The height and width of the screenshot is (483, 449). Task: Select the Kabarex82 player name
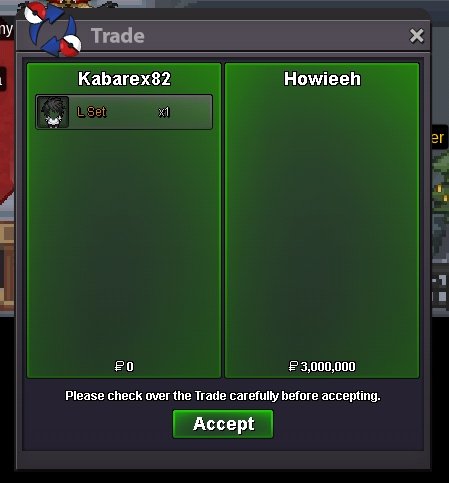pos(124,79)
